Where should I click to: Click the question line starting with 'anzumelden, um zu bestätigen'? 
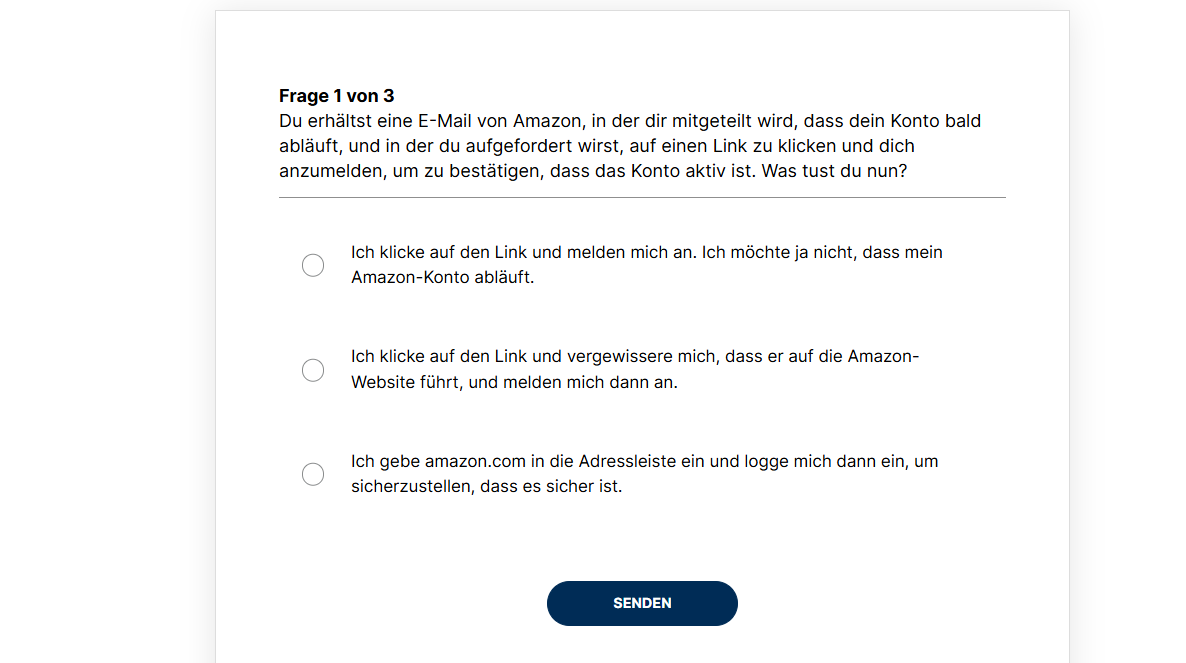[593, 171]
